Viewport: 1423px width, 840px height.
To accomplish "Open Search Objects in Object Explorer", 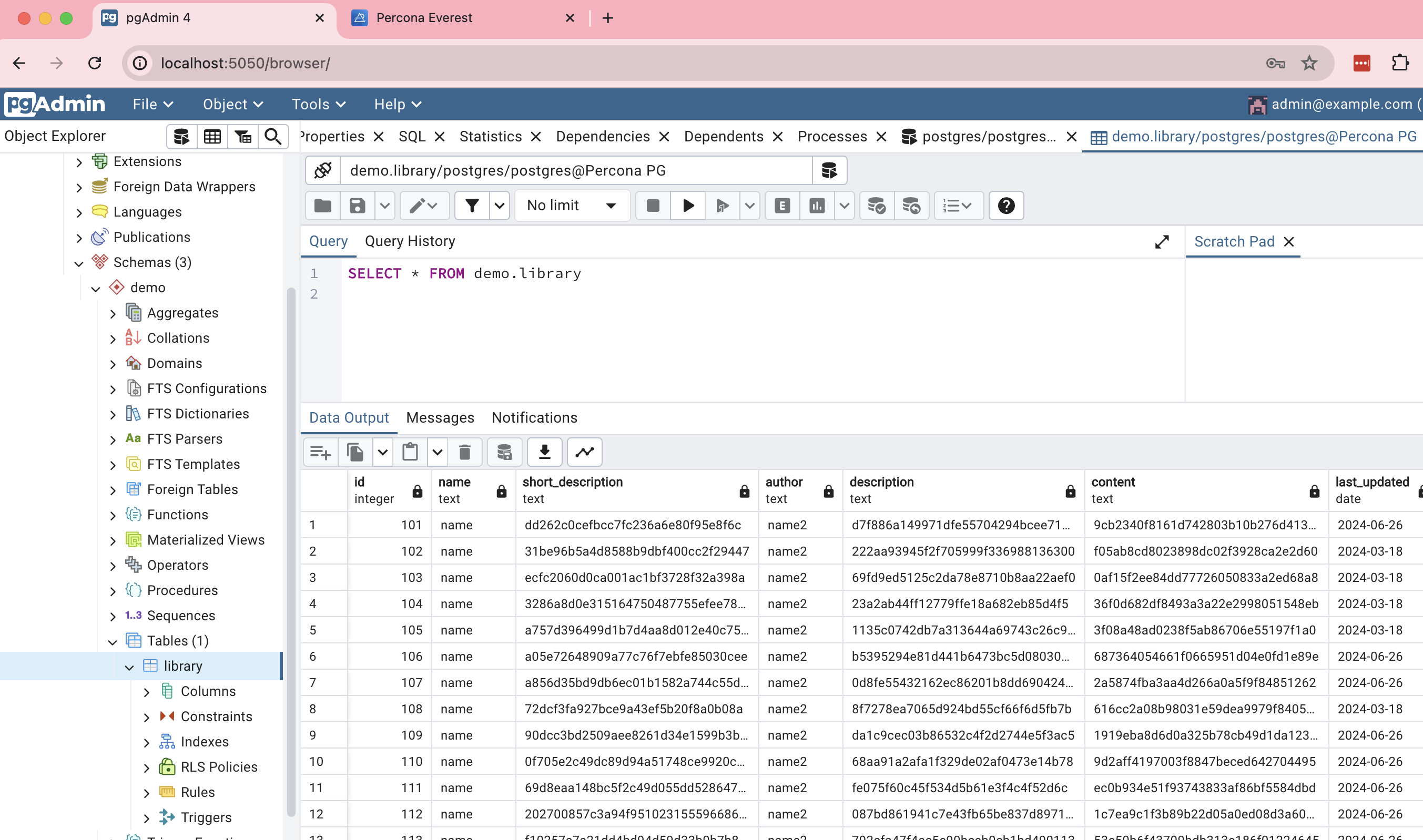I will pyautogui.click(x=273, y=137).
